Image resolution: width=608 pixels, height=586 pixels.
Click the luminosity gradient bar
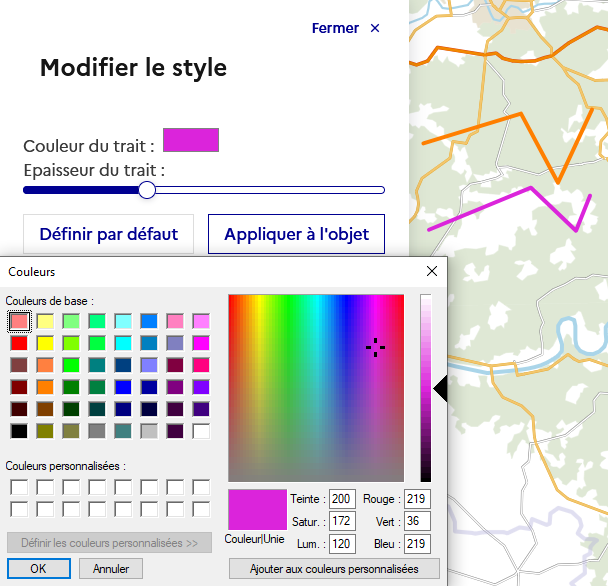tap(426, 388)
